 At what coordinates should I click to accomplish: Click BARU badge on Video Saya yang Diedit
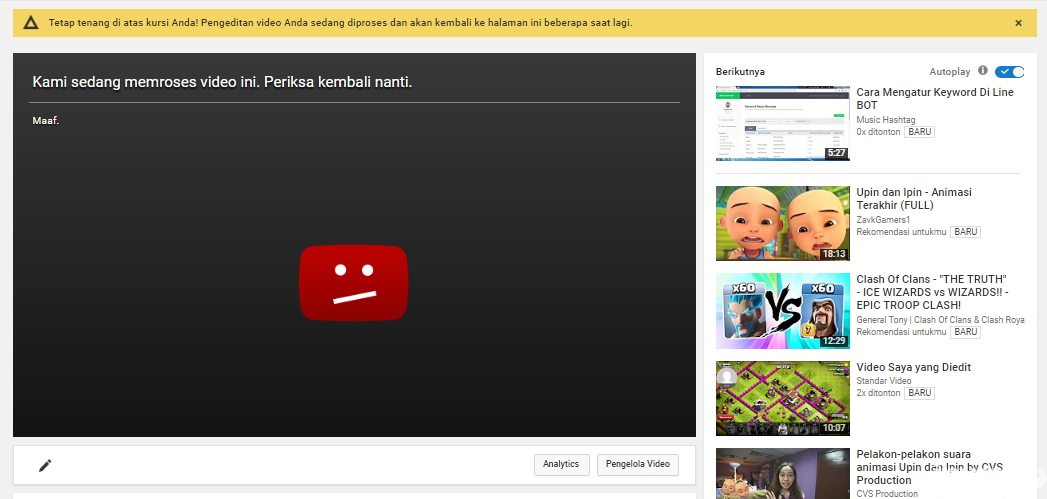tap(919, 393)
